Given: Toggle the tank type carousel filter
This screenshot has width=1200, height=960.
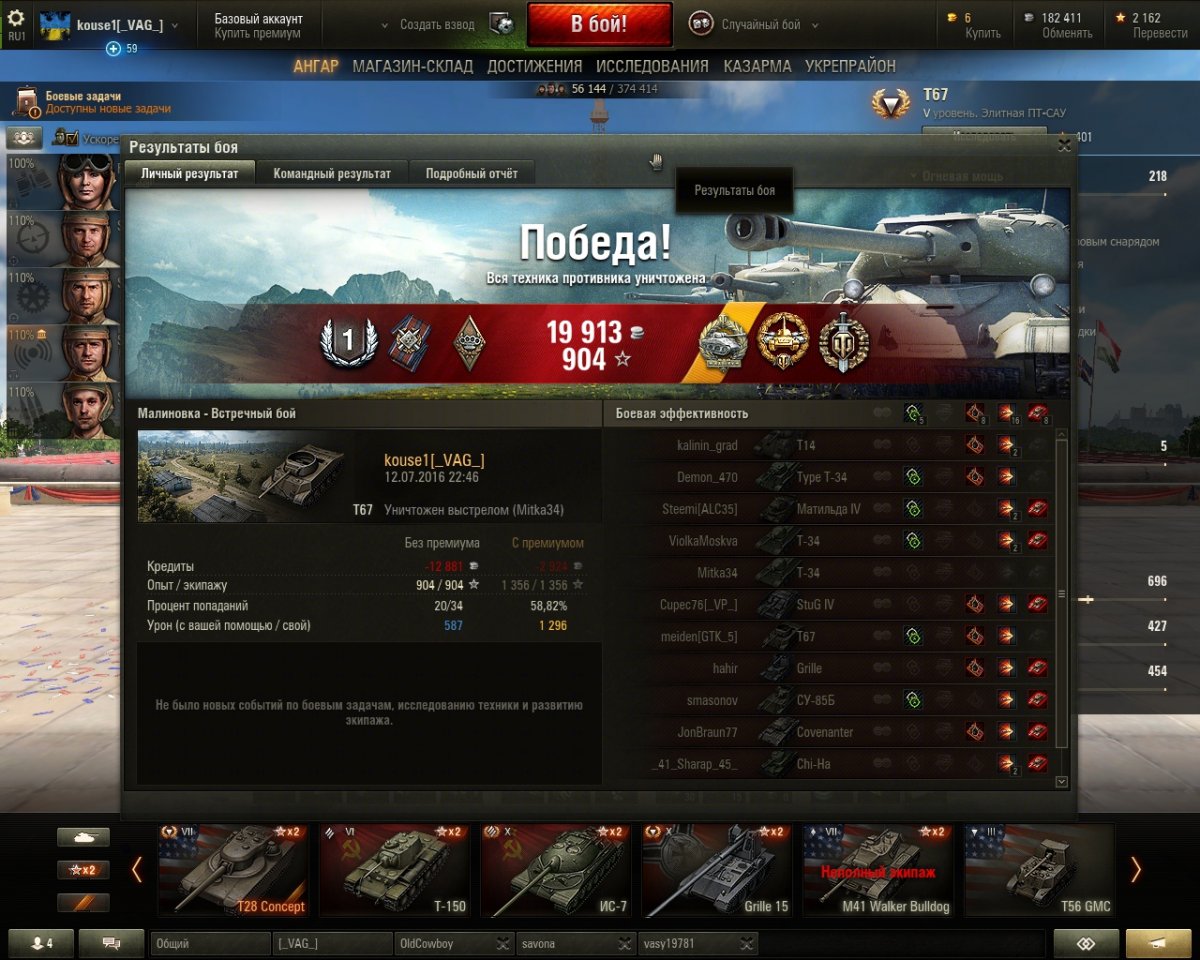Looking at the screenshot, I should [83, 837].
